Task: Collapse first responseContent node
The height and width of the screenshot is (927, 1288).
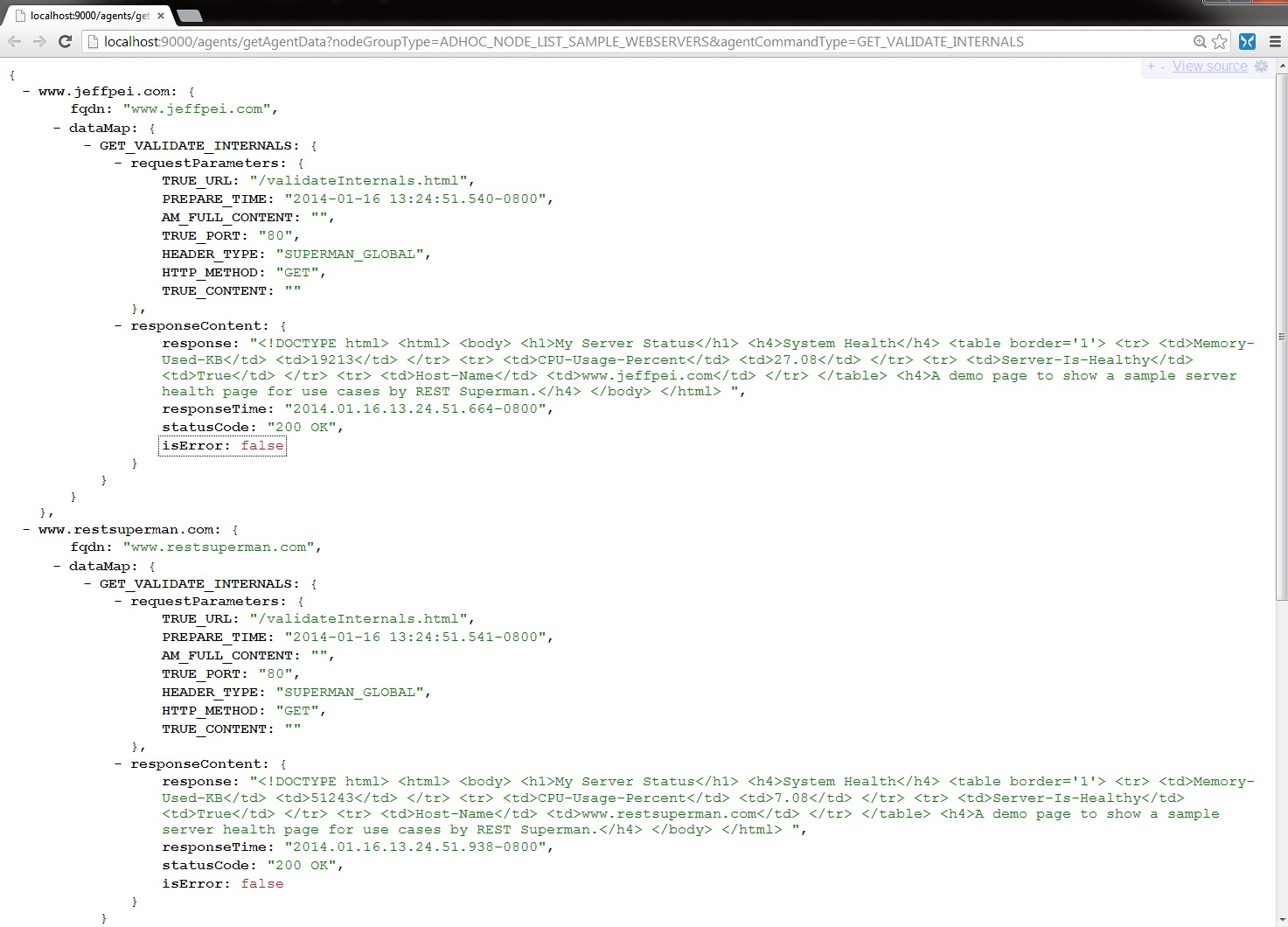Action: pyautogui.click(x=118, y=325)
